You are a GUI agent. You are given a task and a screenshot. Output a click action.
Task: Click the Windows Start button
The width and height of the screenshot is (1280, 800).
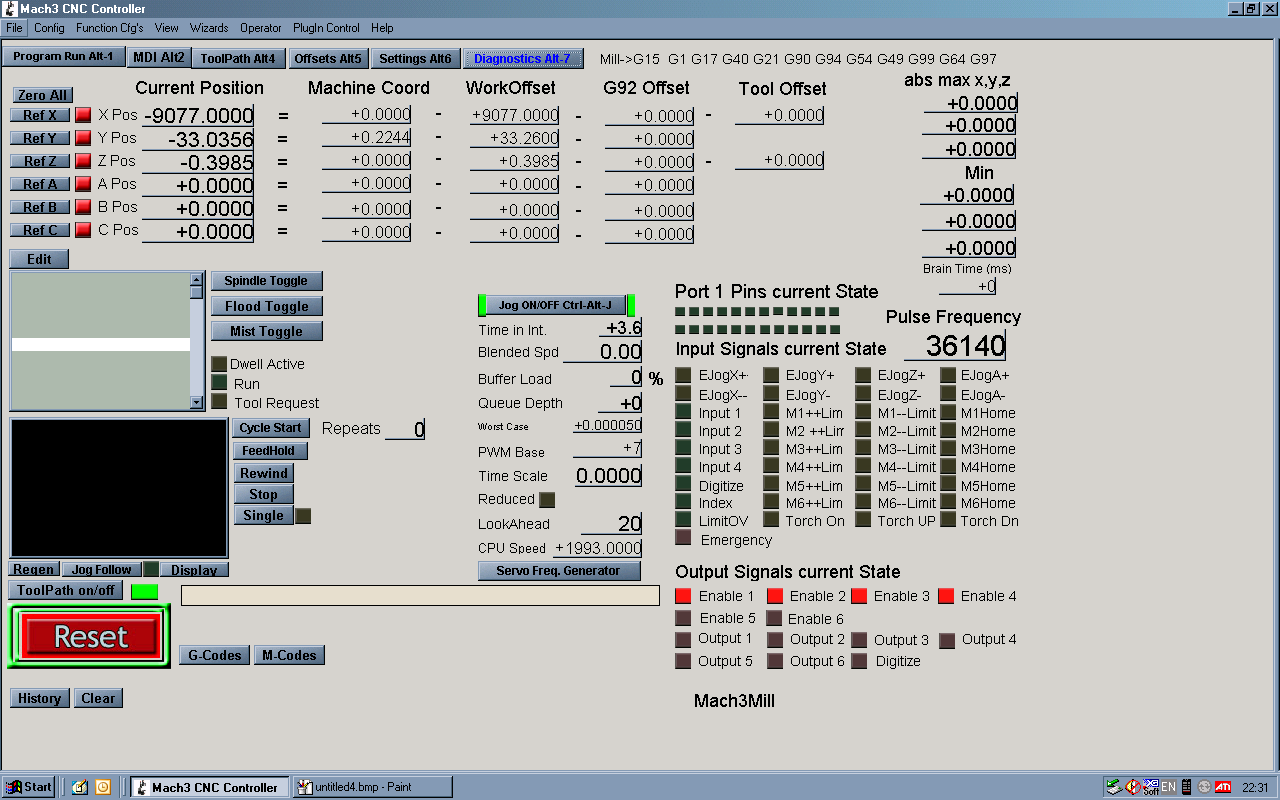(x=29, y=787)
